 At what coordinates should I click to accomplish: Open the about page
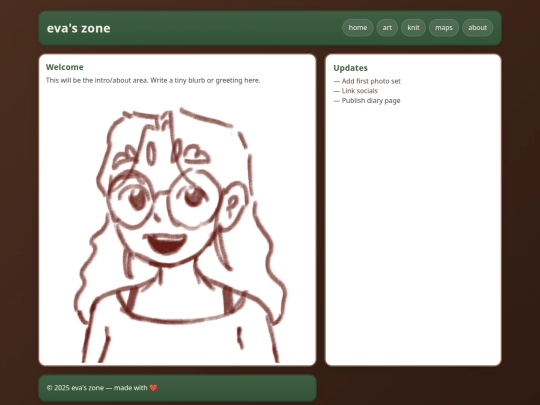(477, 28)
